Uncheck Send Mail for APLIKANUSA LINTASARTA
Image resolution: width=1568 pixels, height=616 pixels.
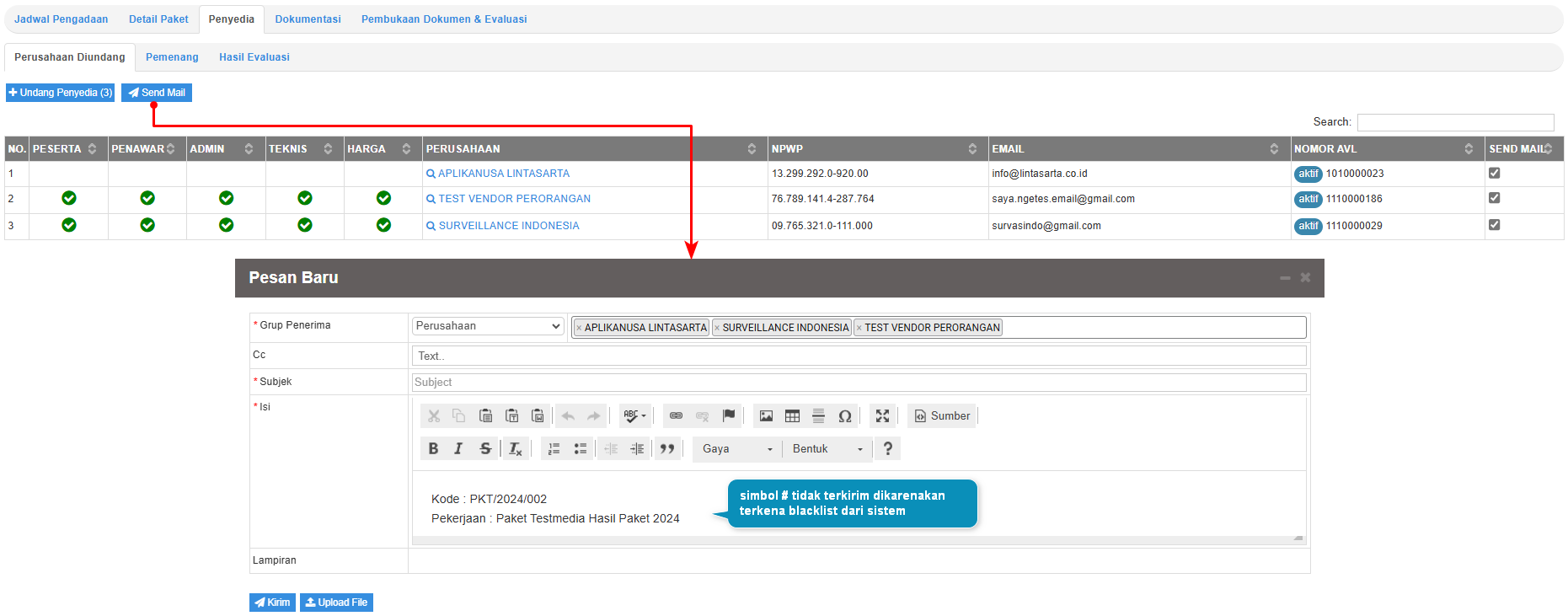click(x=1494, y=173)
